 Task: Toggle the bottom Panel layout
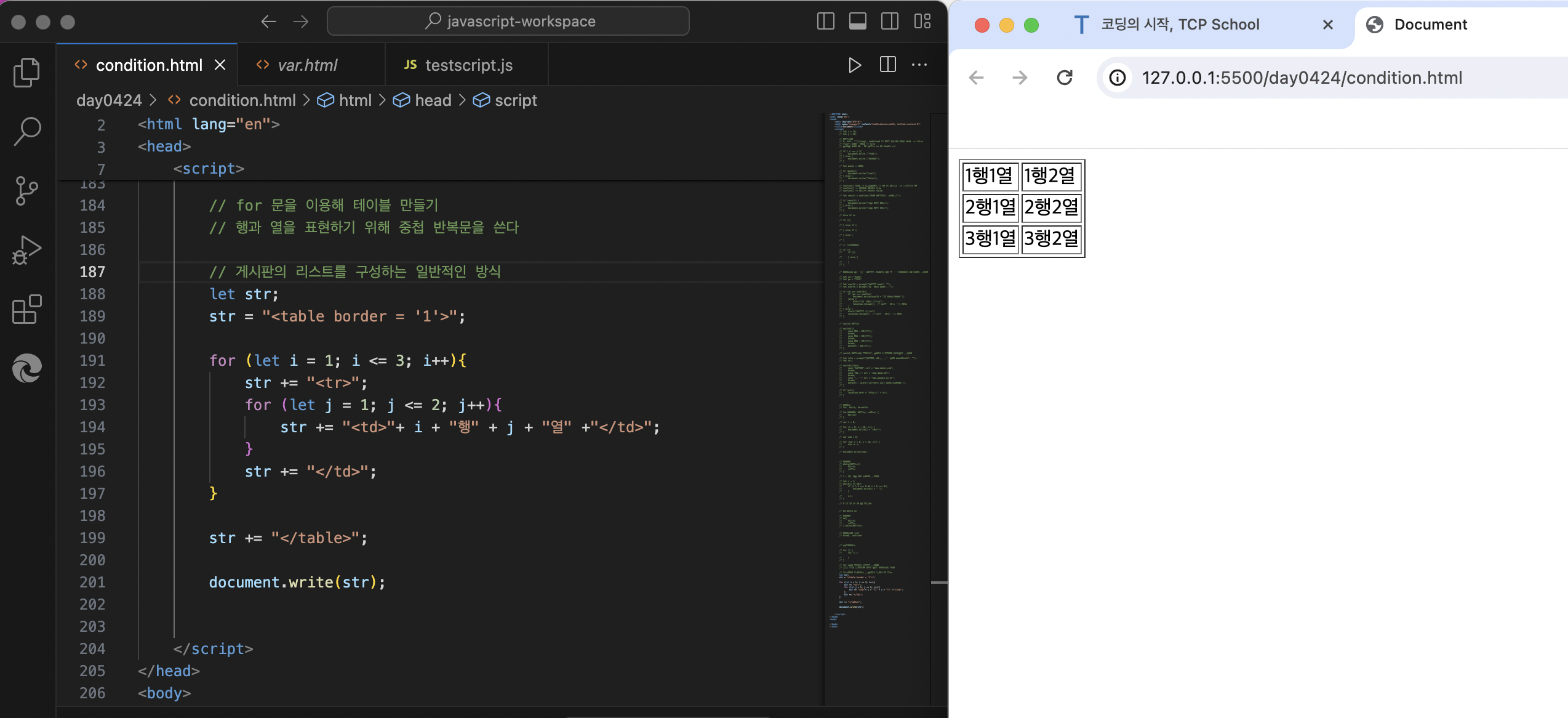pos(857,22)
